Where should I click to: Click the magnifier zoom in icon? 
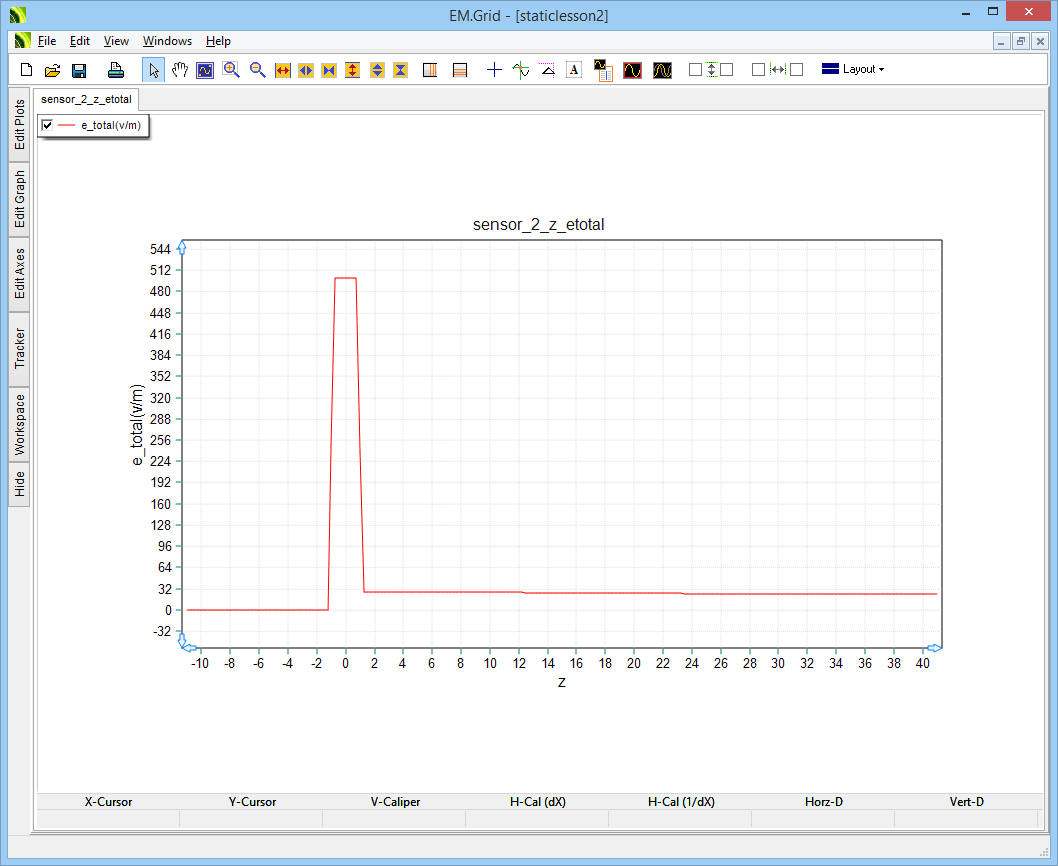coord(231,70)
